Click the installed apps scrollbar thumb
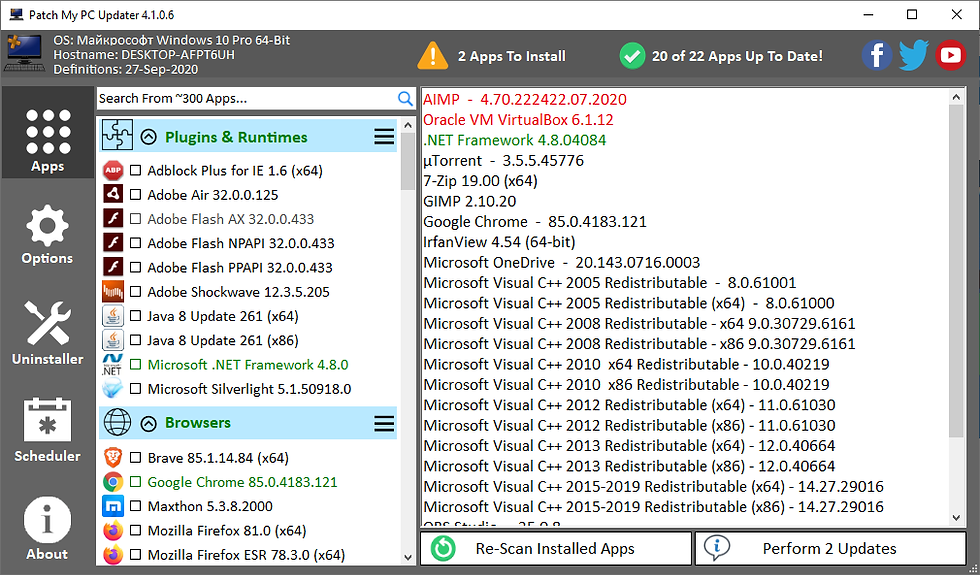 (956, 271)
